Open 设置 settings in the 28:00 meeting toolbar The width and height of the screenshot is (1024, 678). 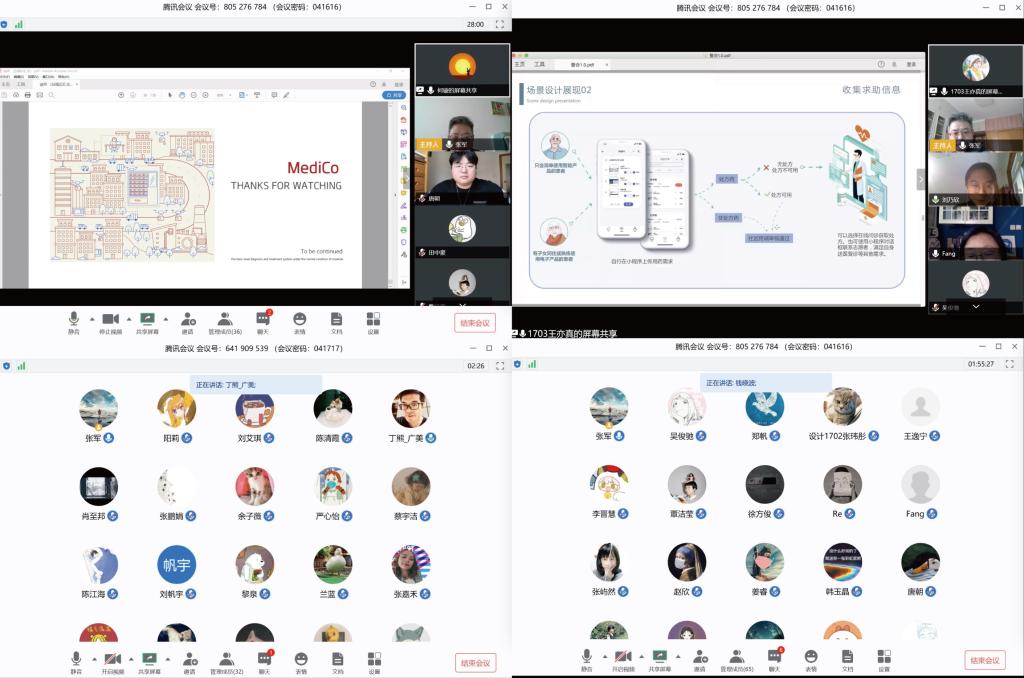[373, 321]
